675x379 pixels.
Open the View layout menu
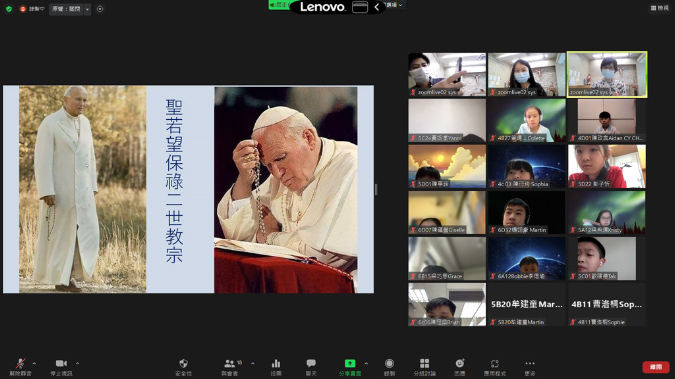[660, 8]
